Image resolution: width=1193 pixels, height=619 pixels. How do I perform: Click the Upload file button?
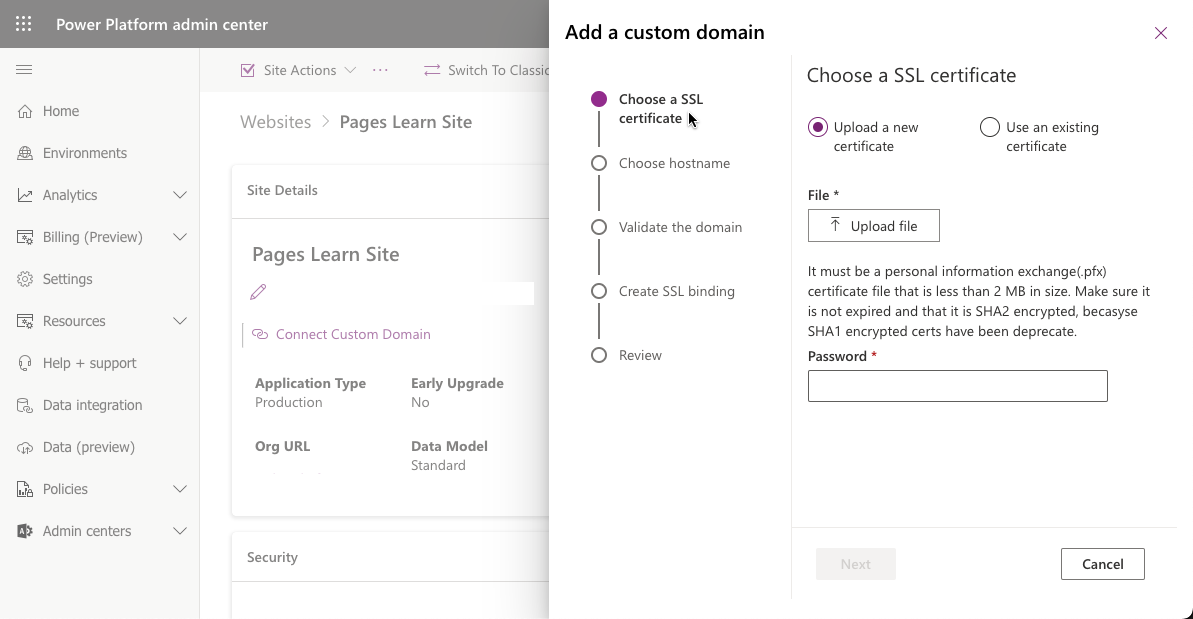point(873,226)
